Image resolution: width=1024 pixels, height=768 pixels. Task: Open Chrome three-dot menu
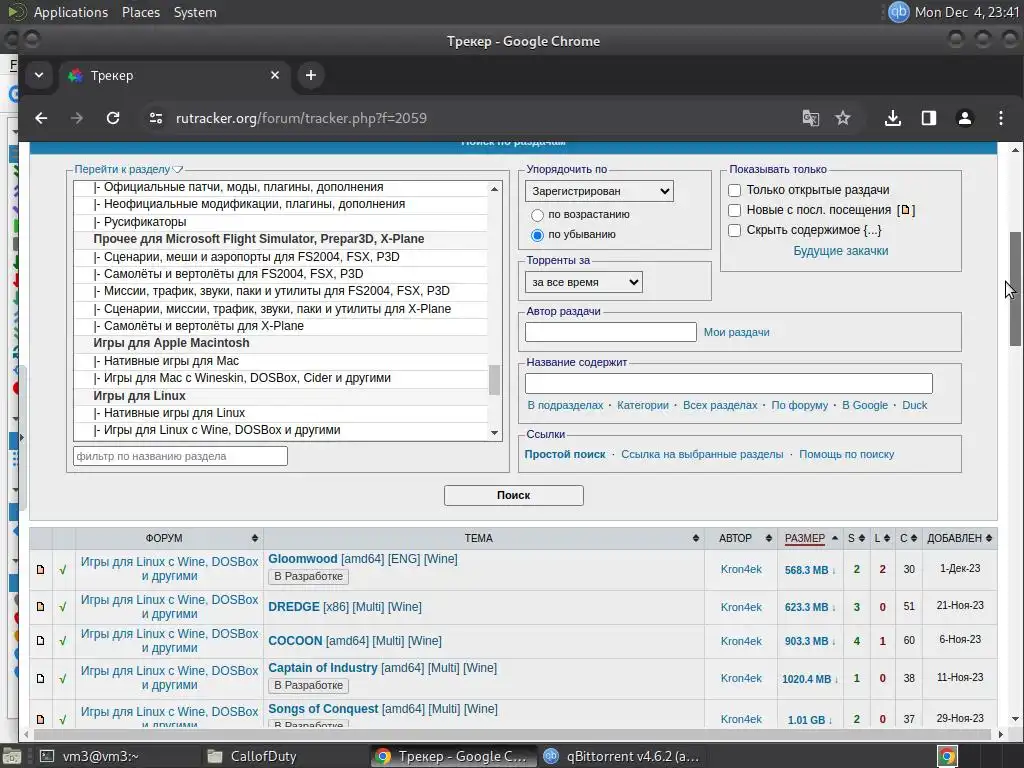1001,118
